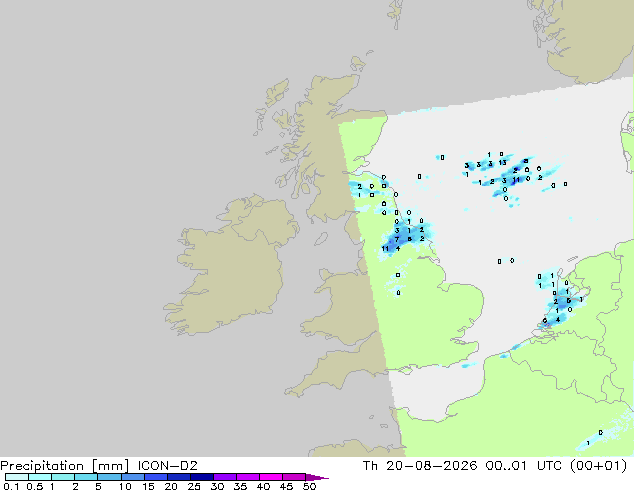Viewport: 634px width, 490px height.
Task: Pick the magenta arrow tip ending the legend
Action: tap(317, 477)
